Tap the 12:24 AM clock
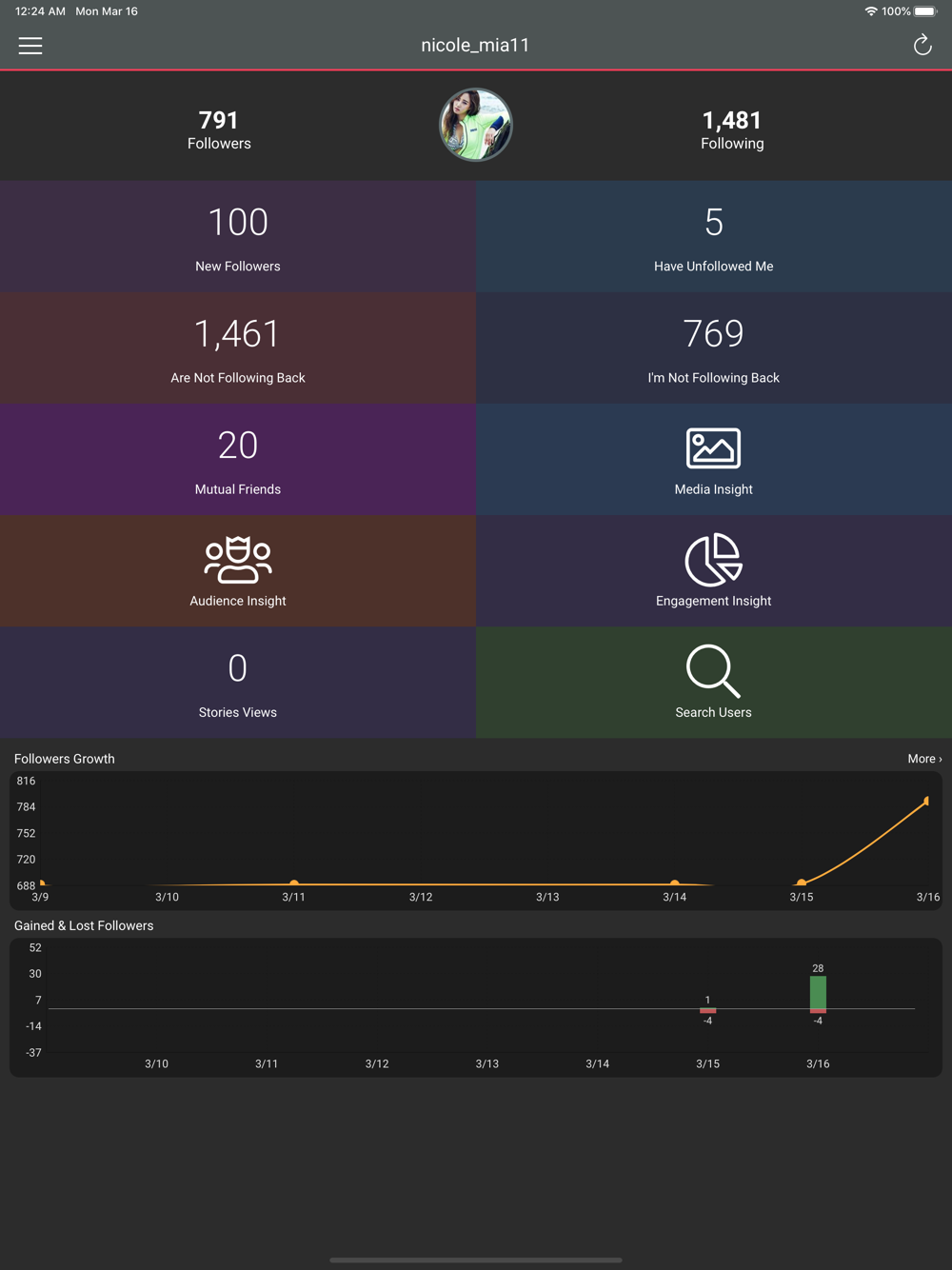 click(40, 11)
